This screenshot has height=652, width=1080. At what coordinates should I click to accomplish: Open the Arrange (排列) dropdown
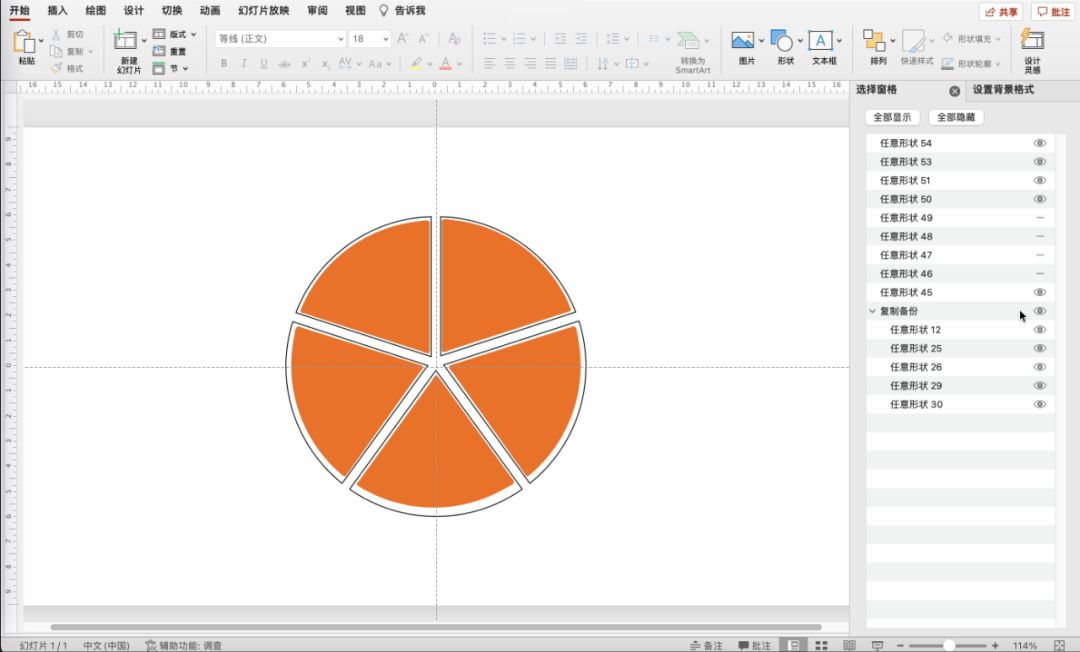click(x=893, y=41)
